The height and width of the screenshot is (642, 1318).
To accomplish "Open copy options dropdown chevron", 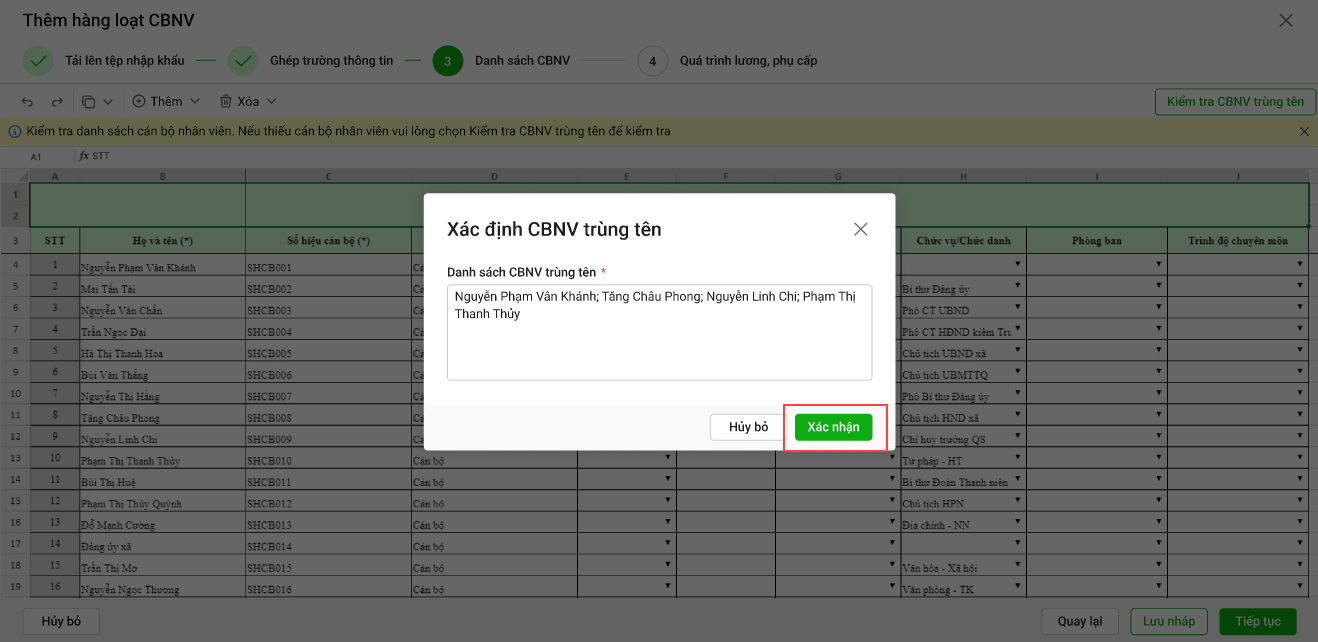I will pos(108,102).
